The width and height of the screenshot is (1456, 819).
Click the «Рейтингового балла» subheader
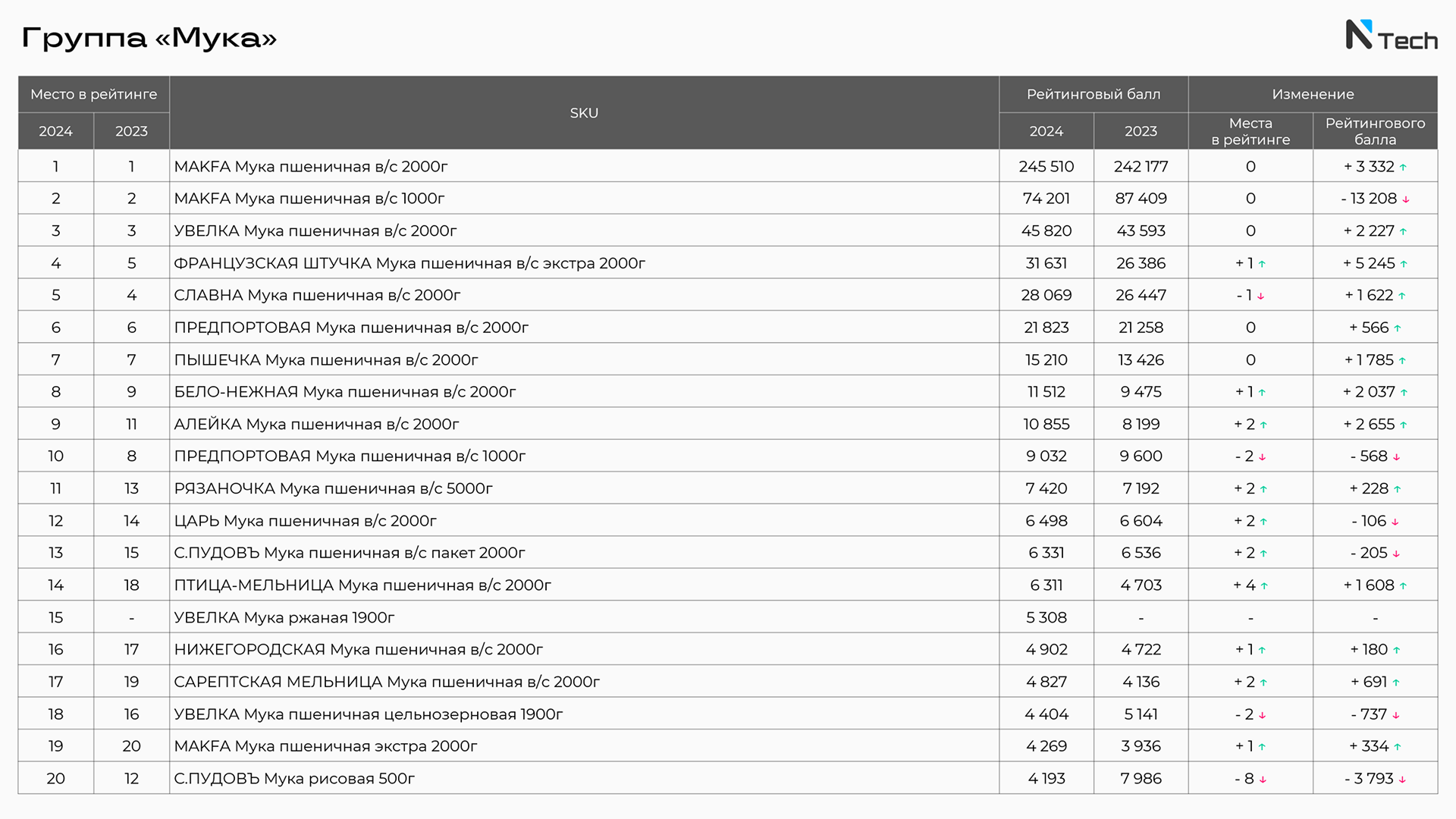(1375, 131)
